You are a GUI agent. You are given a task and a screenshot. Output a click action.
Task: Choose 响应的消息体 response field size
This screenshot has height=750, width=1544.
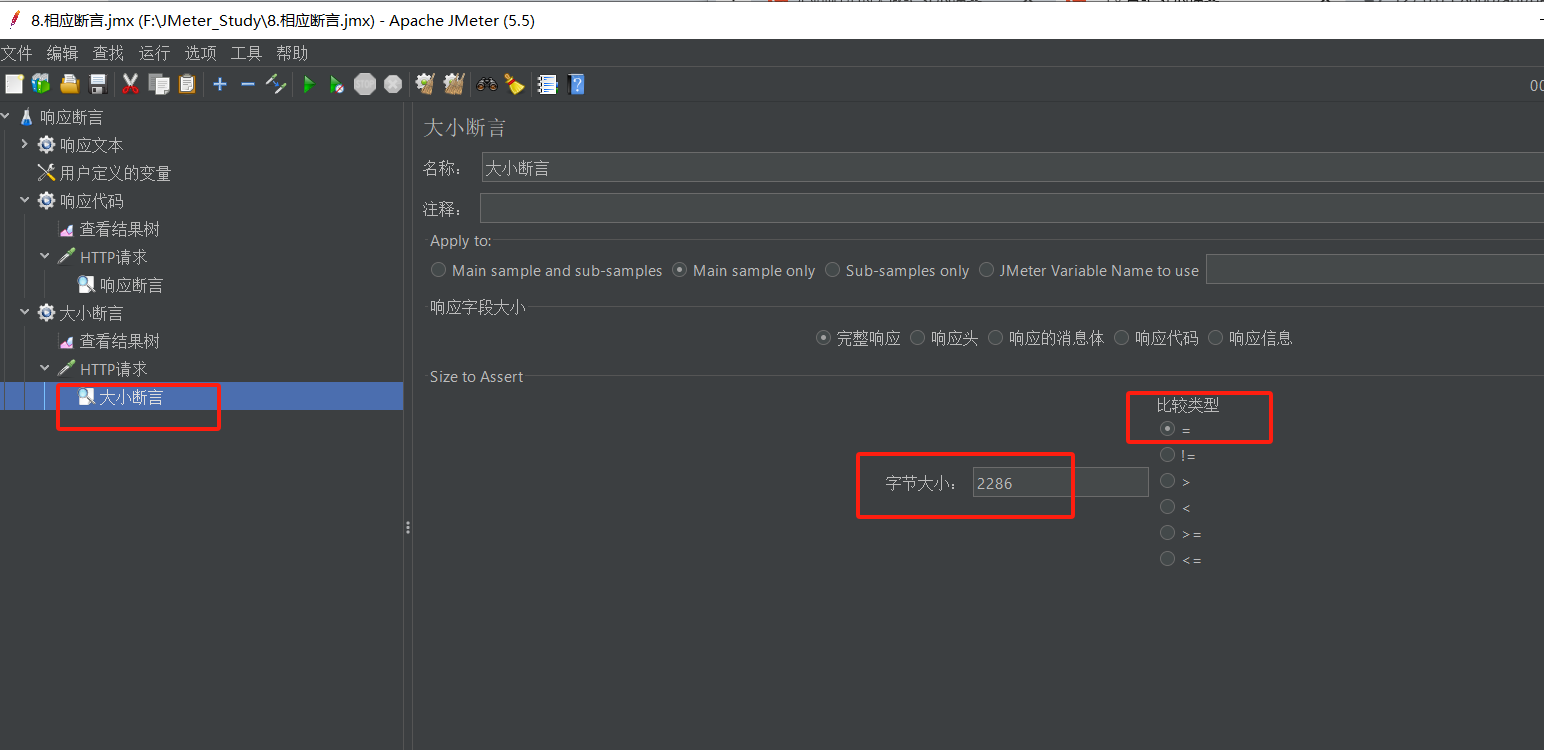(x=1046, y=338)
